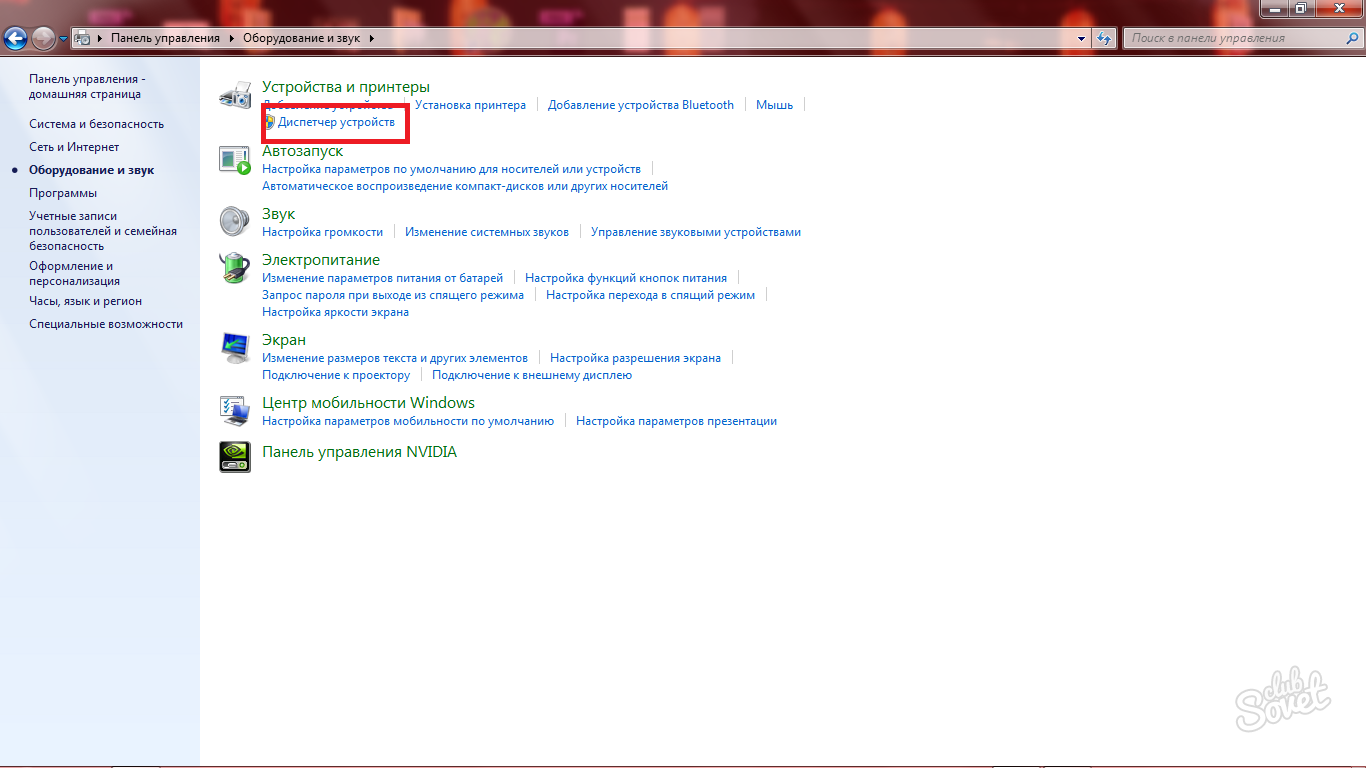
Task: Expand the recent pages dropdown near Back button
Action: 63,39
